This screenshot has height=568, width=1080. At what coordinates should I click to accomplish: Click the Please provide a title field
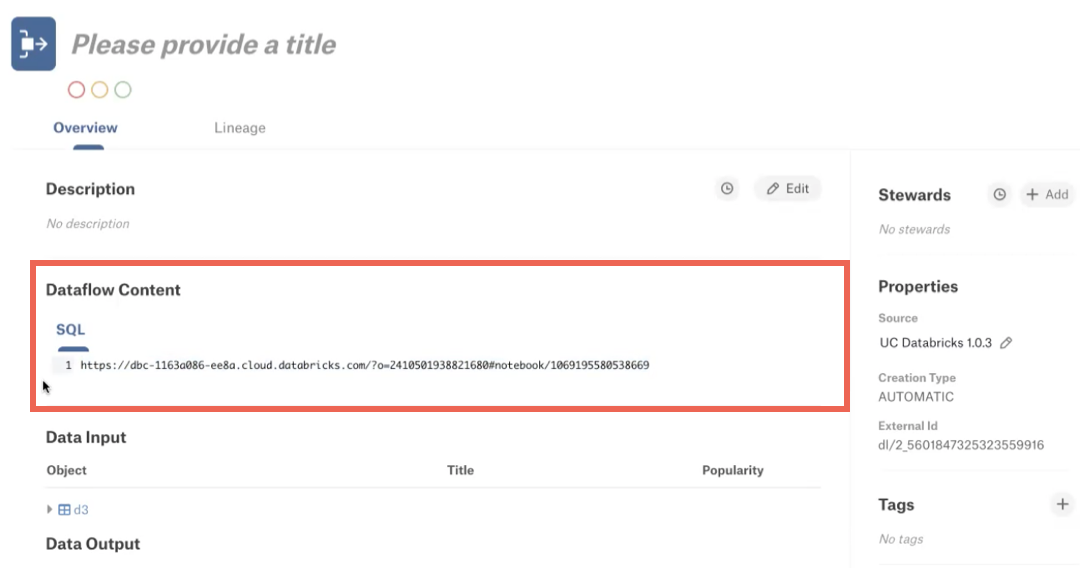click(204, 45)
